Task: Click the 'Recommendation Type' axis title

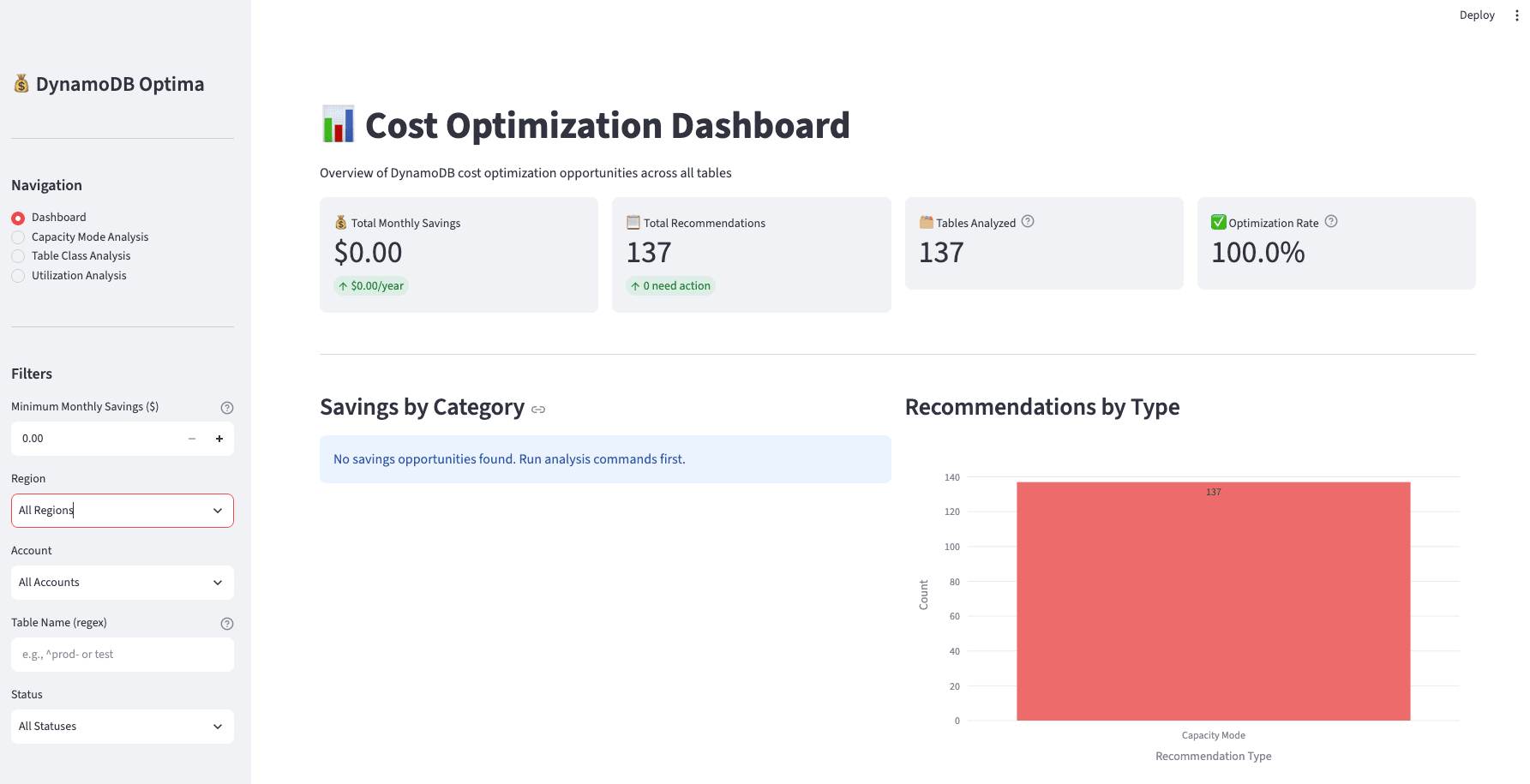Action: [x=1214, y=757]
